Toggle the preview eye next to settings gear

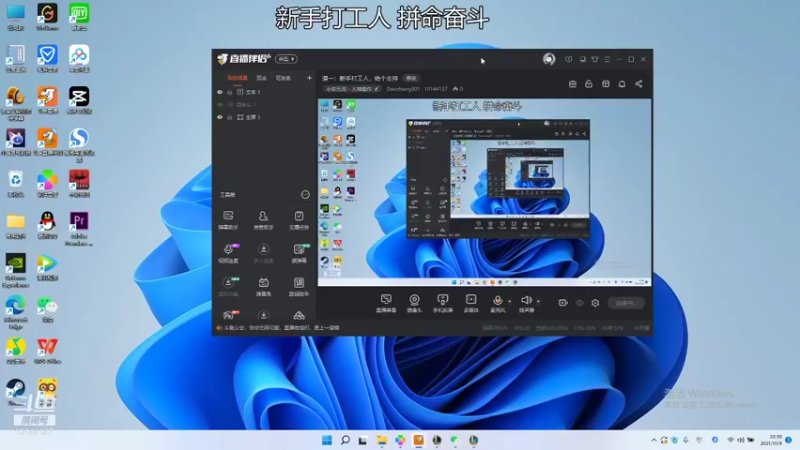pyautogui.click(x=579, y=303)
